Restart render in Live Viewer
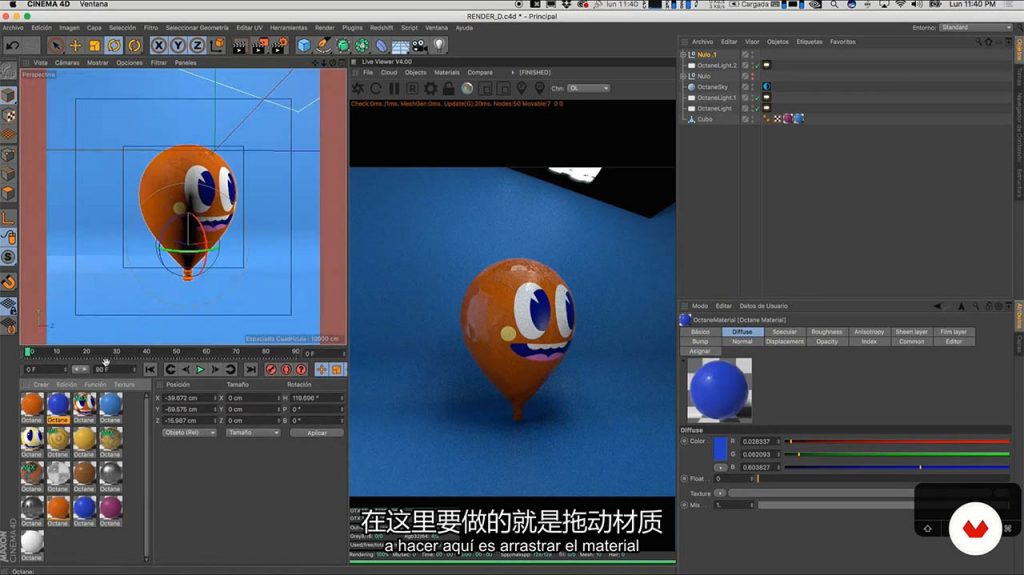The height and width of the screenshot is (575, 1024). (376, 88)
